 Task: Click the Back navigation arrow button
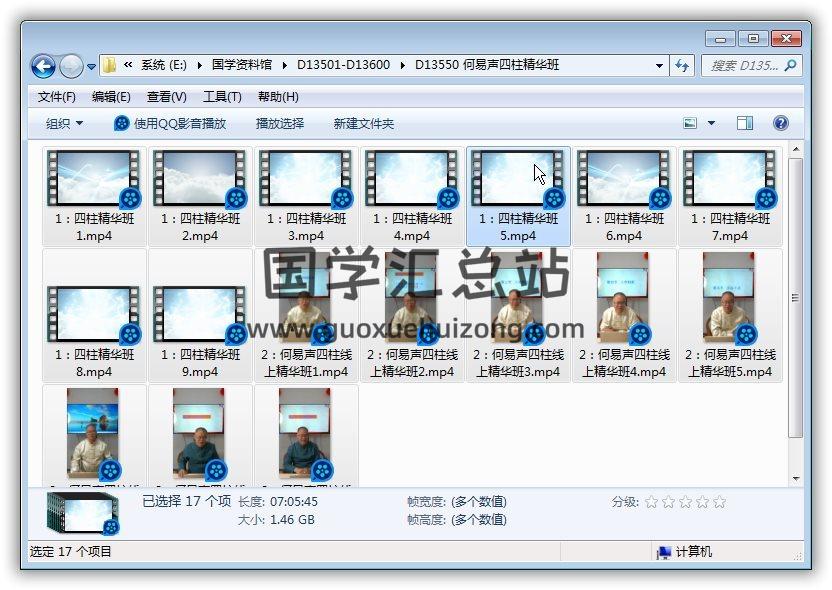coord(43,66)
